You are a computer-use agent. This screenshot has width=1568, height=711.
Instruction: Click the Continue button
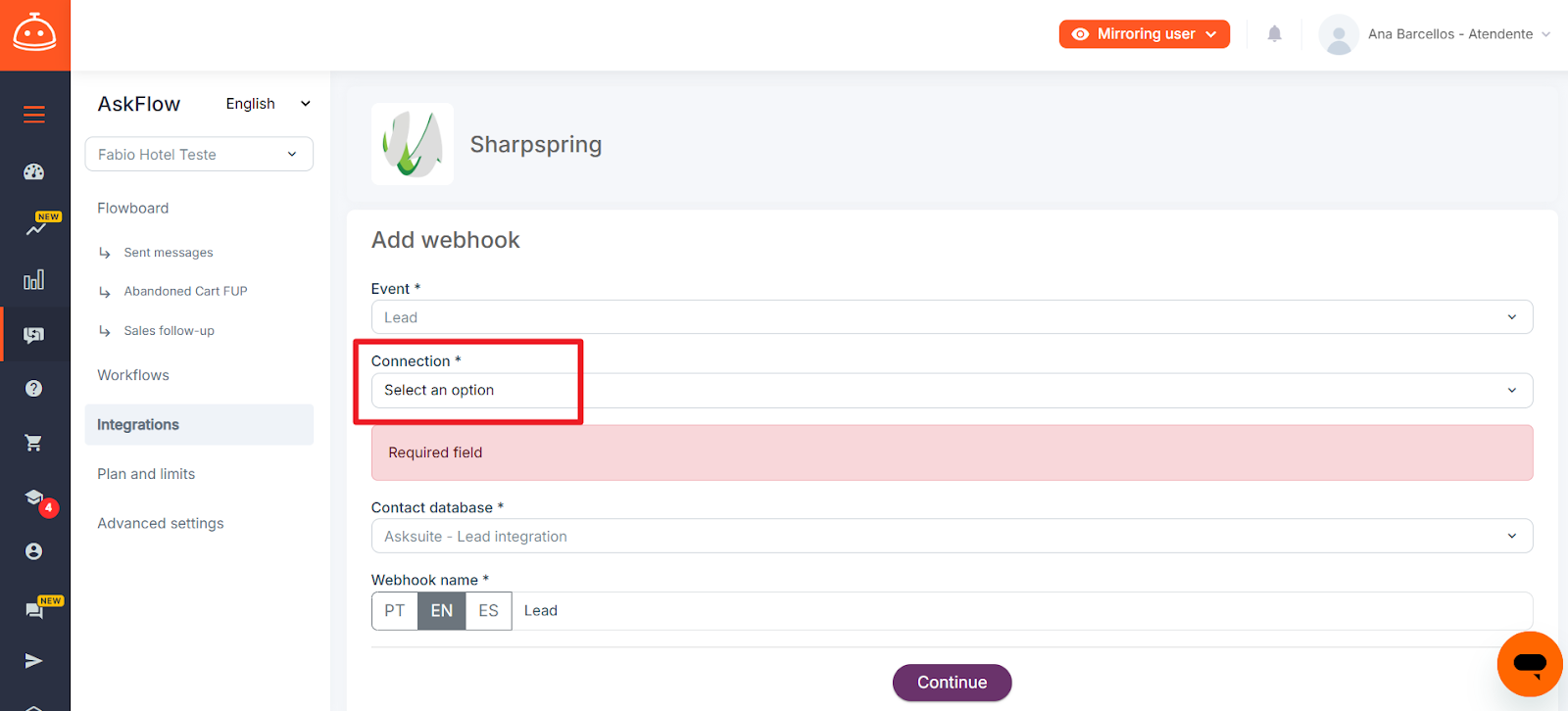pos(952,683)
